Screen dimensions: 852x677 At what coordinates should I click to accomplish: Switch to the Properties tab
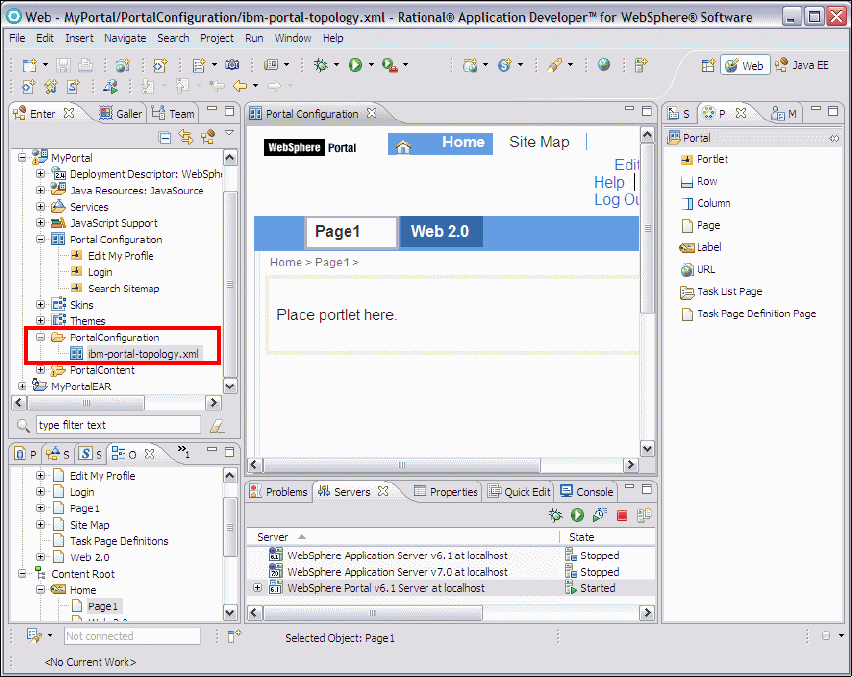446,492
